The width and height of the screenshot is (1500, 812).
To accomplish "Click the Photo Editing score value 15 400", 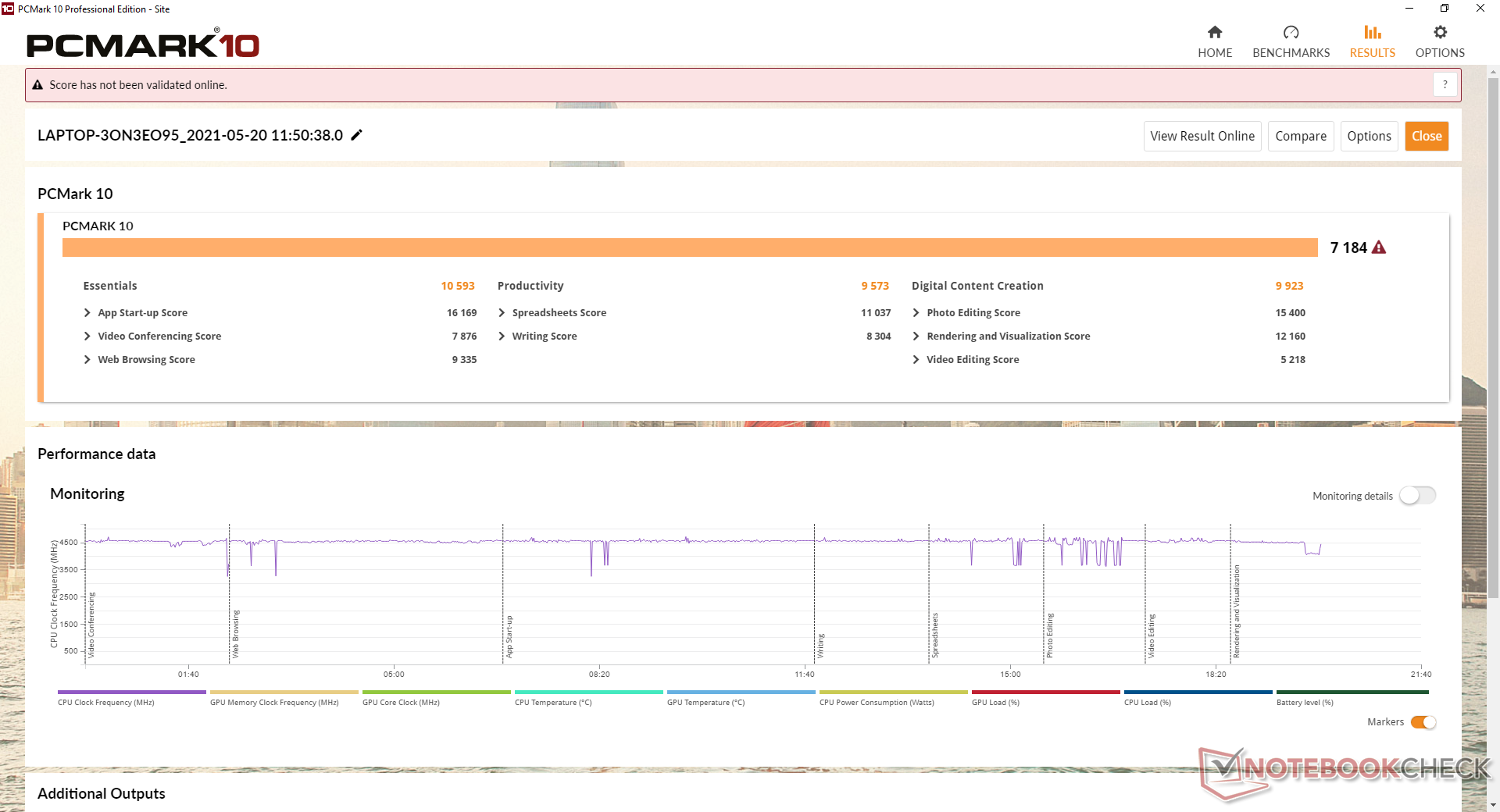I will pyautogui.click(x=1290, y=313).
